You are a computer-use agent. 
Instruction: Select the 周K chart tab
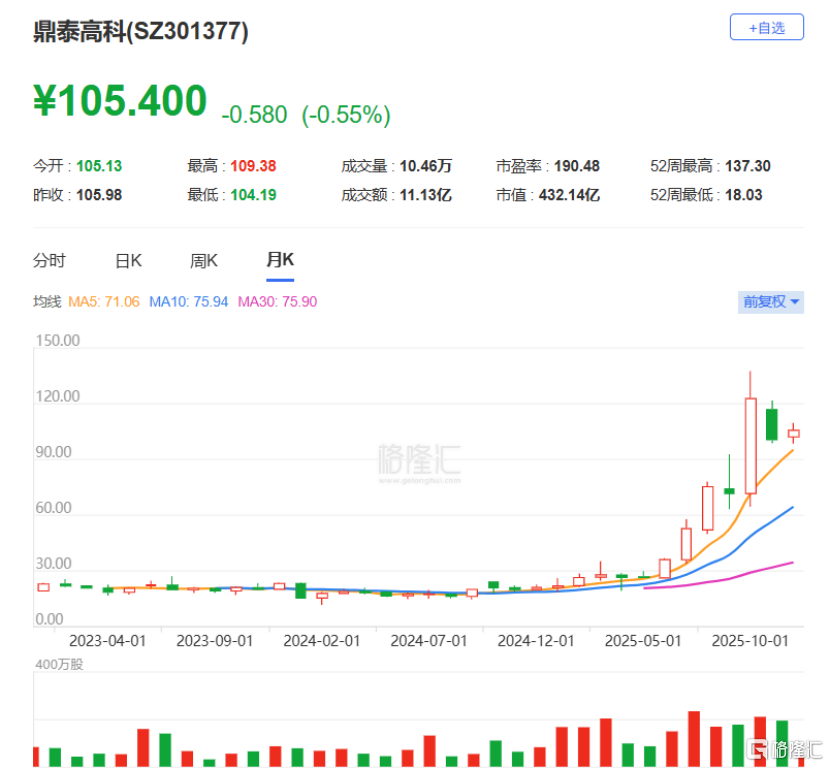204,261
